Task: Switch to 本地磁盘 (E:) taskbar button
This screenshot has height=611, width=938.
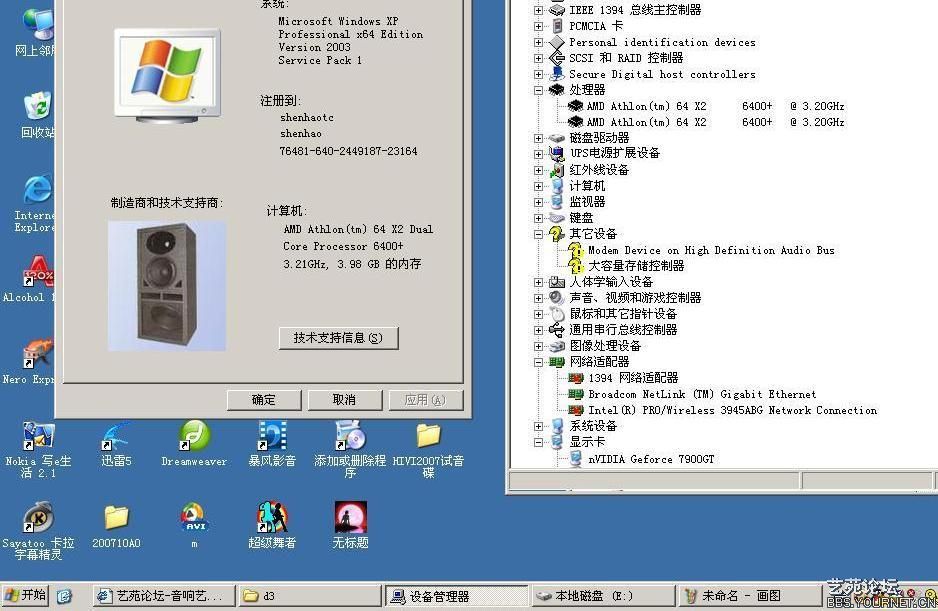Action: [602, 596]
